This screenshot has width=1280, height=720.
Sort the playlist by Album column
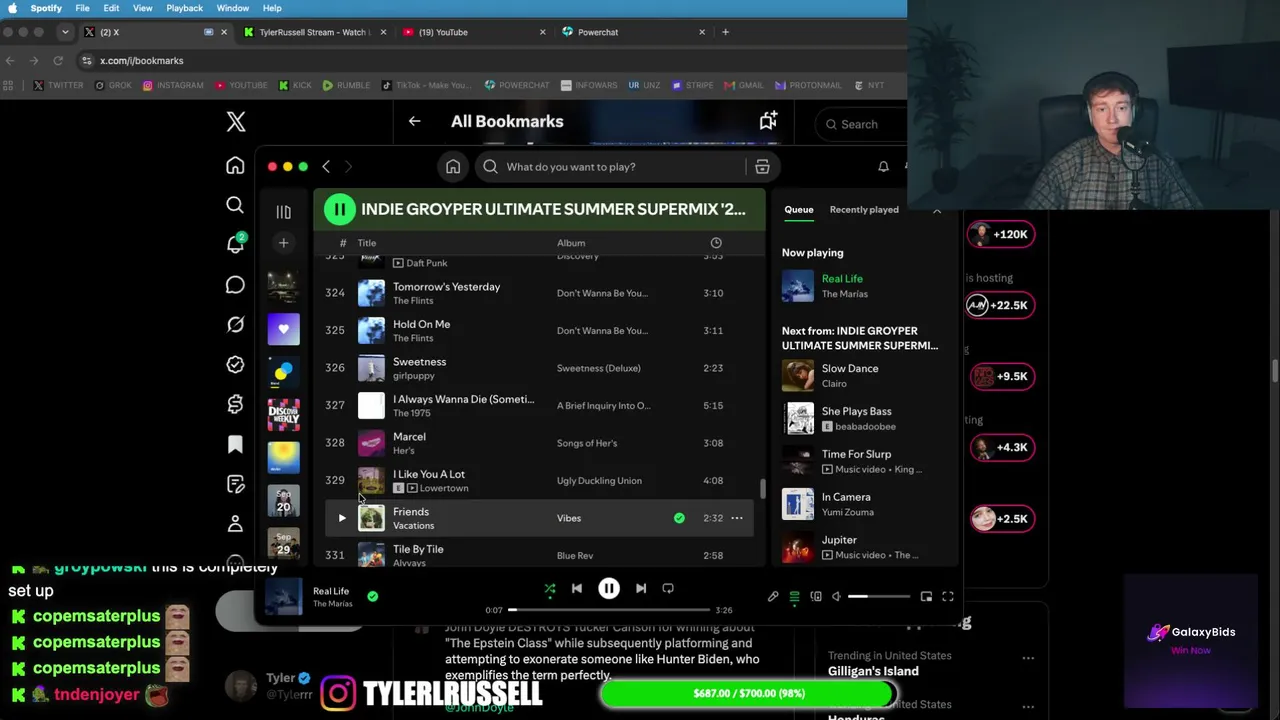click(x=571, y=243)
